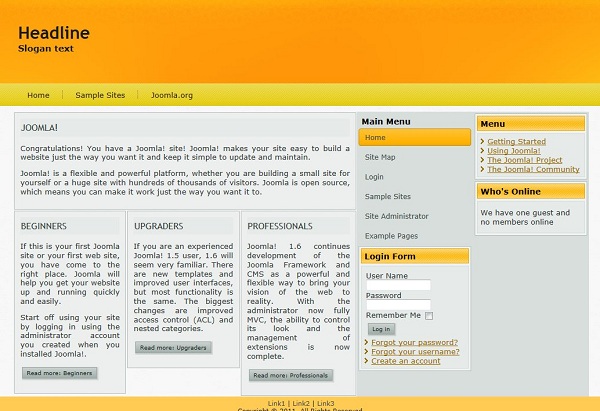
Task: Click the Login Form module header
Action: [x=415, y=256]
